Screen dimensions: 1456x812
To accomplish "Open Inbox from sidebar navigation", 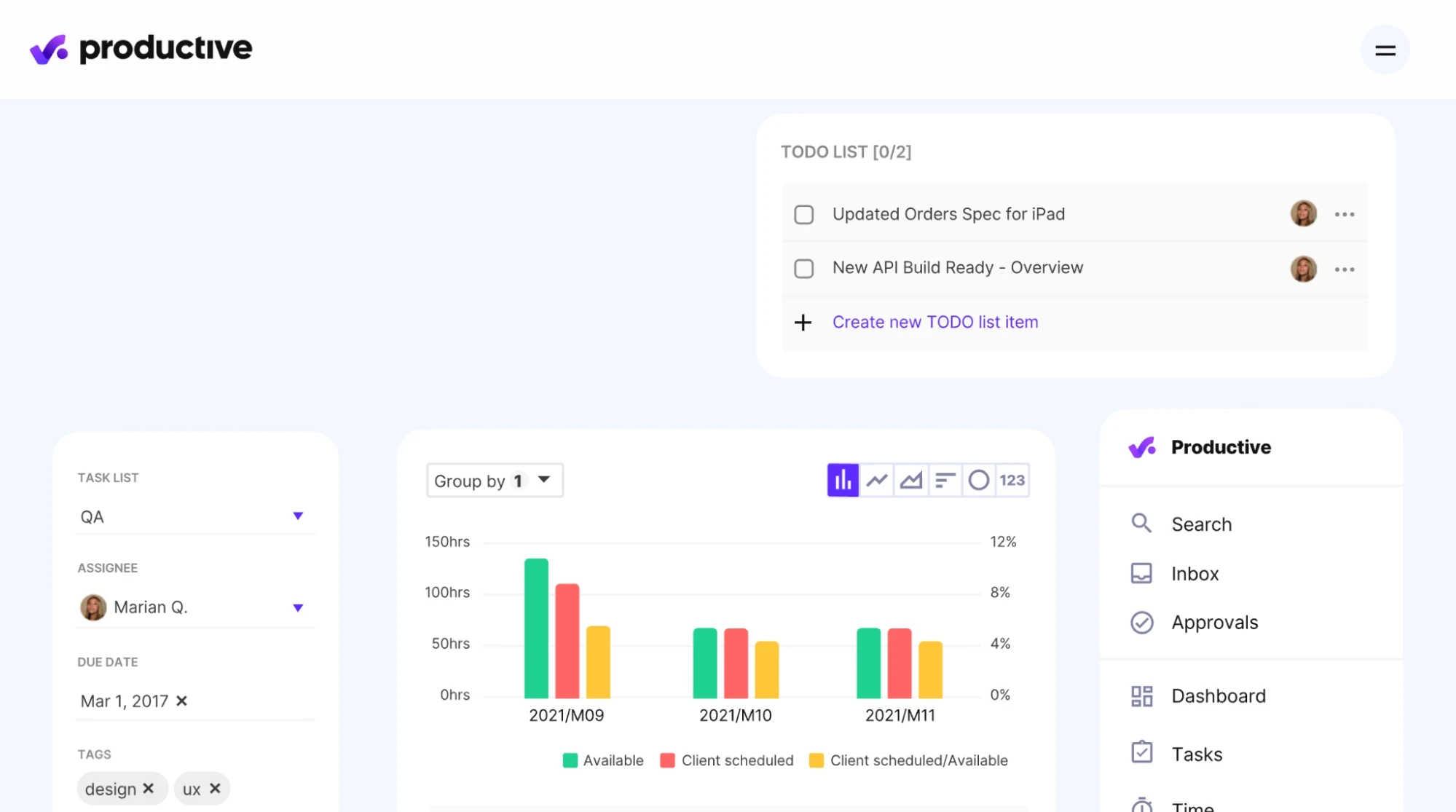I will tap(1195, 573).
